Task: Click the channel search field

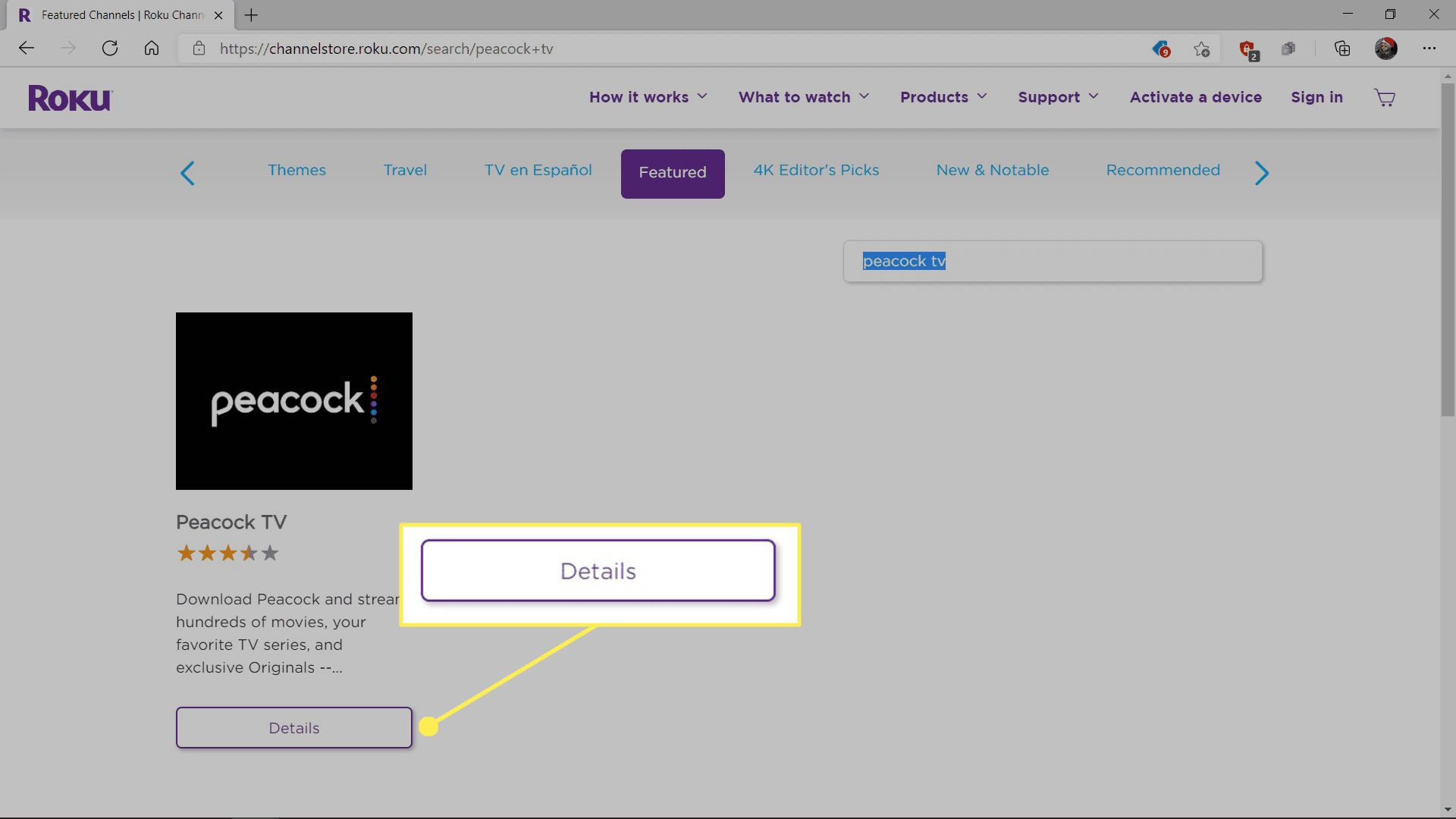Action: 1053,262
